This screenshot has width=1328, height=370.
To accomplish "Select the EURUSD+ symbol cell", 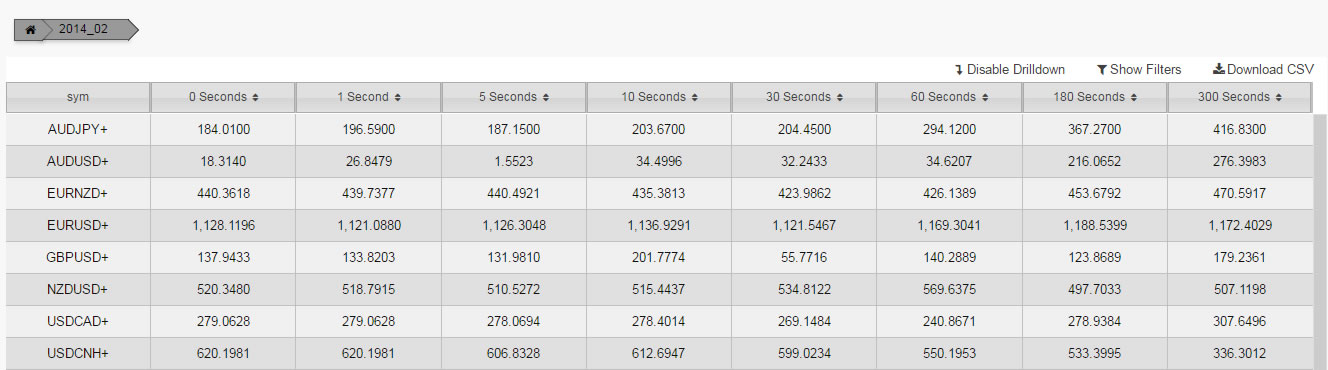I will click(78, 225).
